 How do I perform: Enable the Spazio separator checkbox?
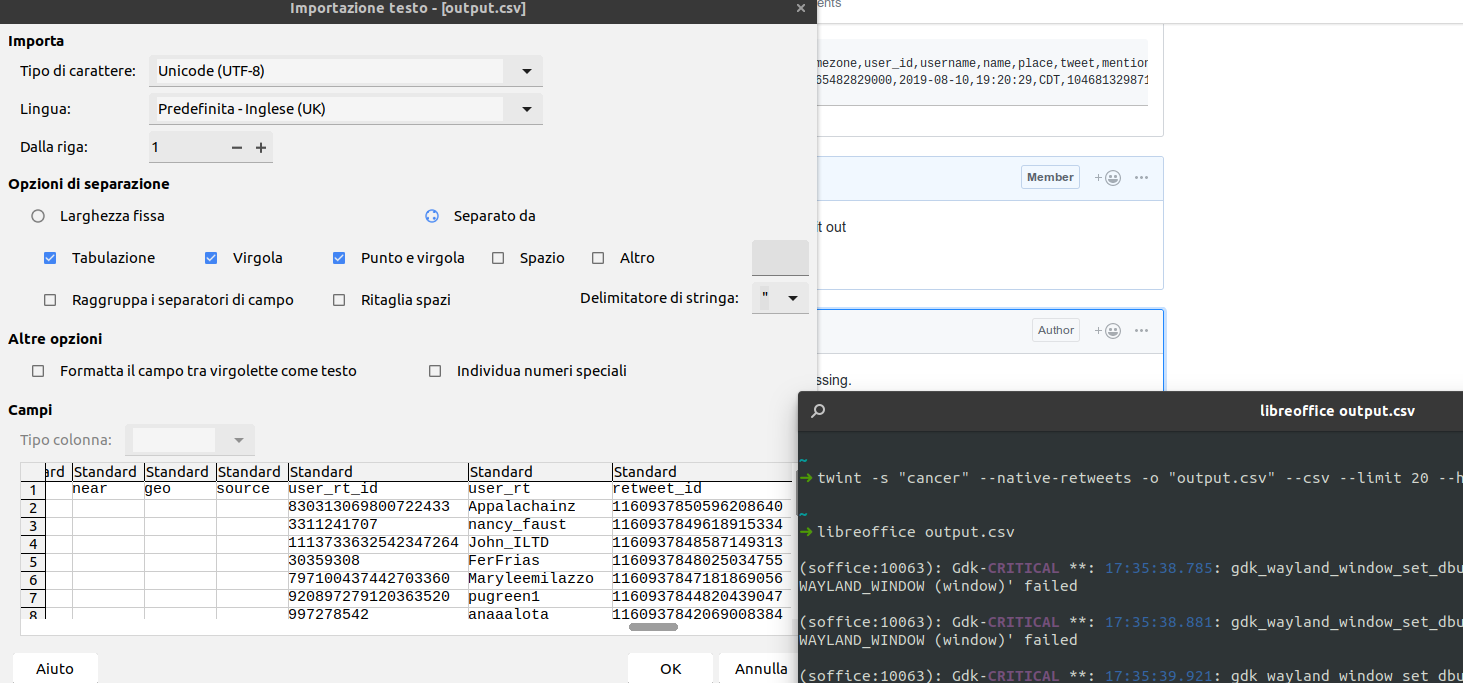(497, 258)
